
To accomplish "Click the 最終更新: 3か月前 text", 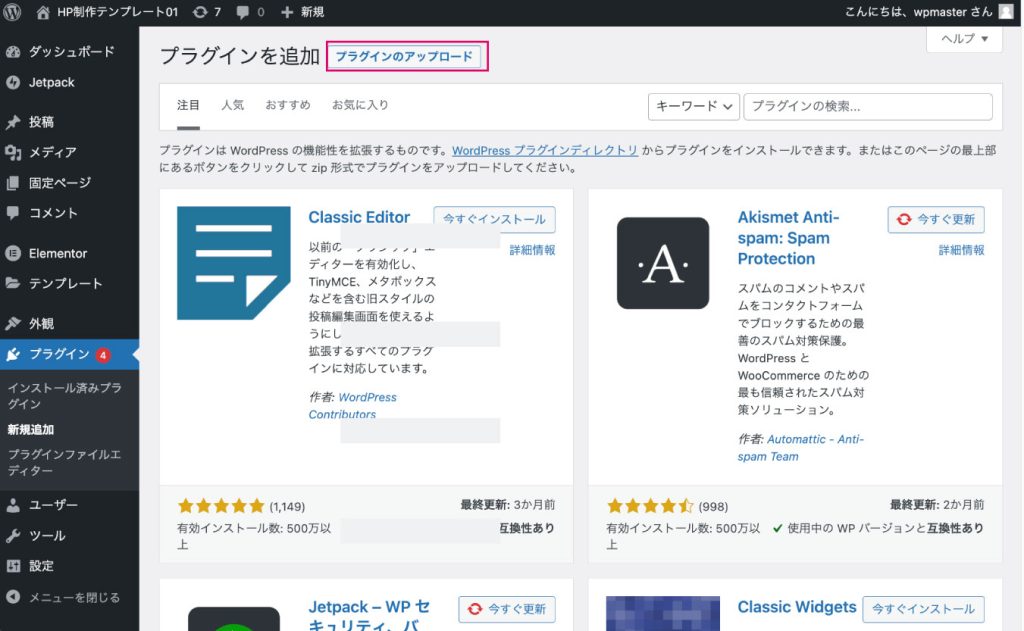I will pos(507,505).
